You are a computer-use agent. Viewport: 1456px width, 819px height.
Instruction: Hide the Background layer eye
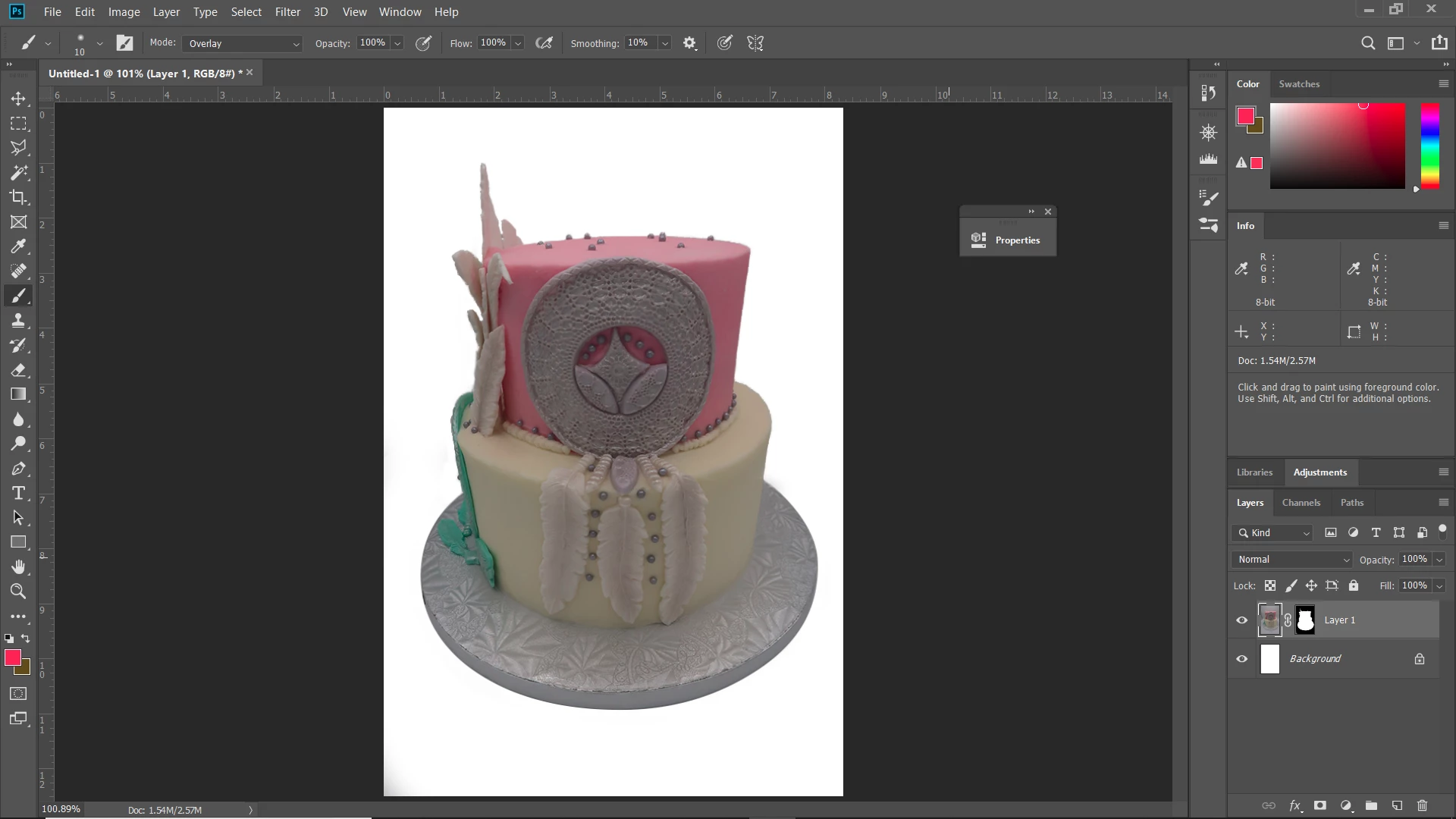(1241, 659)
